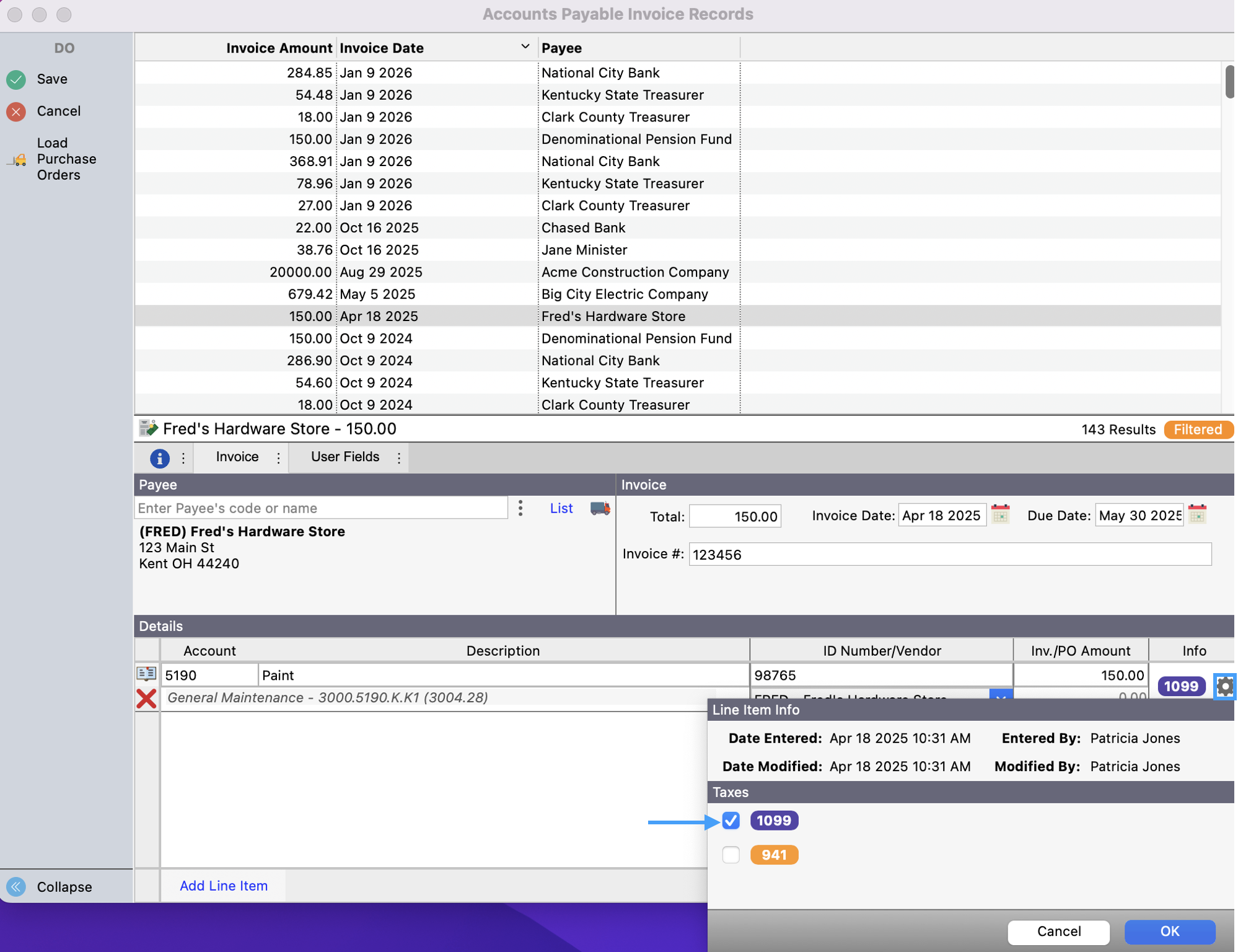
Task: Click the Invoice # input field
Action: [x=949, y=554]
